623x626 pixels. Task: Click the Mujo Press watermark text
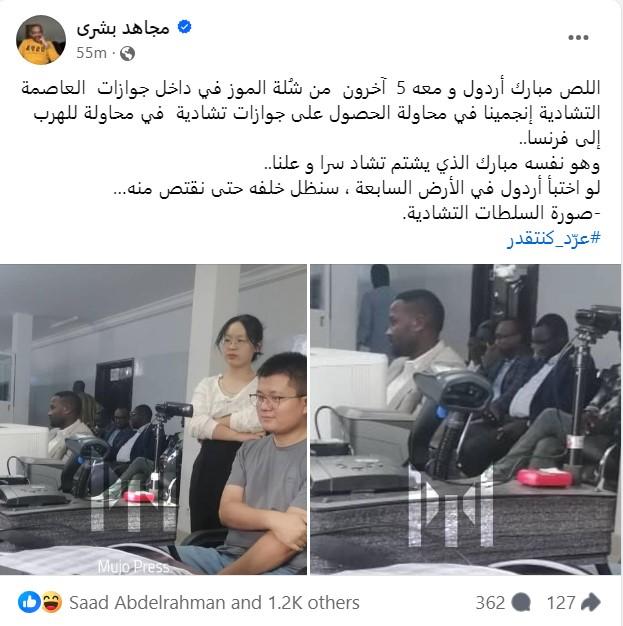point(134,567)
